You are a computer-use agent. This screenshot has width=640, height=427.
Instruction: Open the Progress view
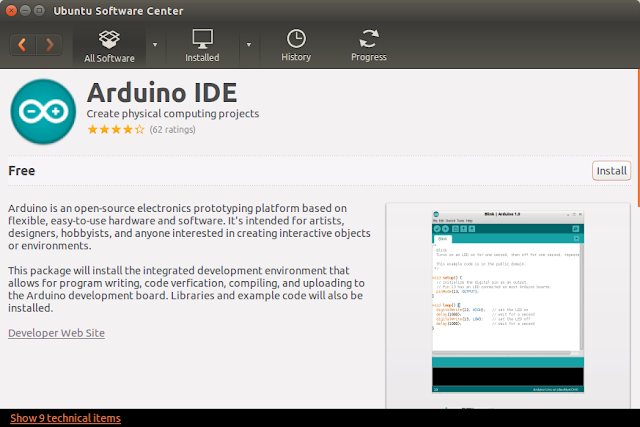[369, 46]
